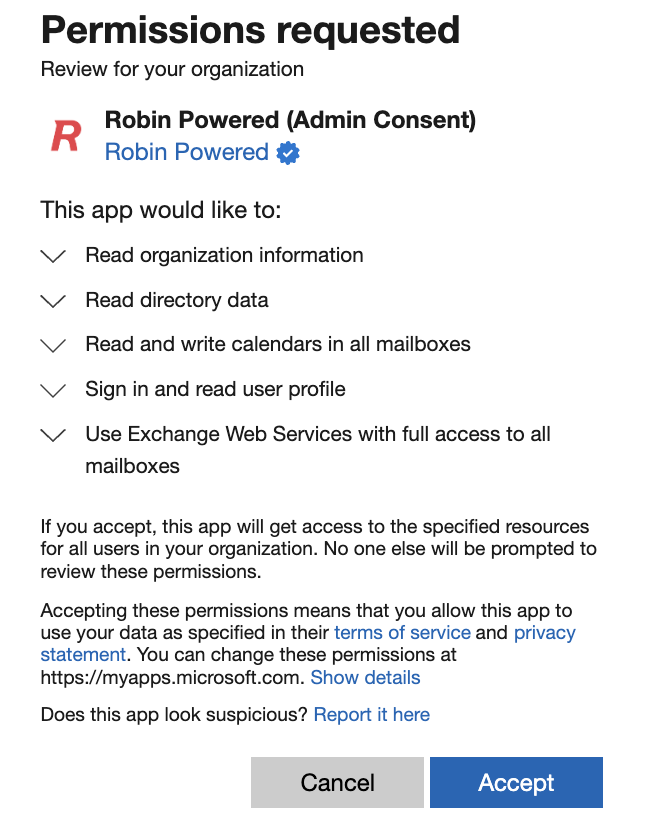Open the privacy statement link
This screenshot has height=826, width=670.
coord(545,632)
